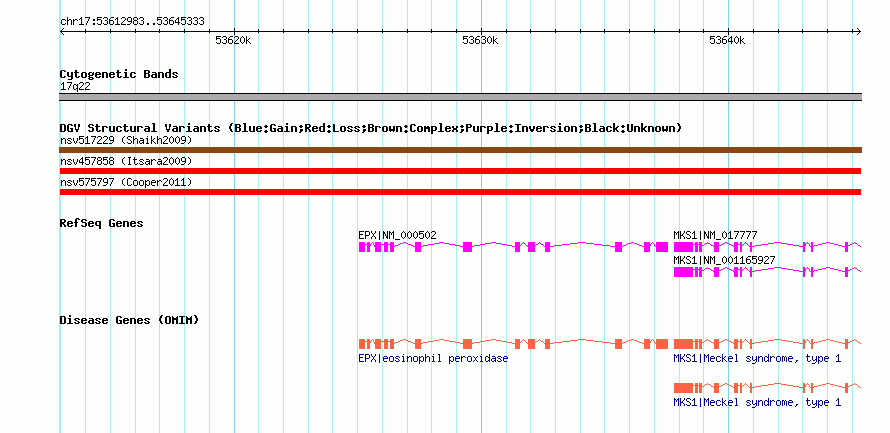Click the Cytogenetic Bands track title
Screen dimensions: 890x433
119,74
